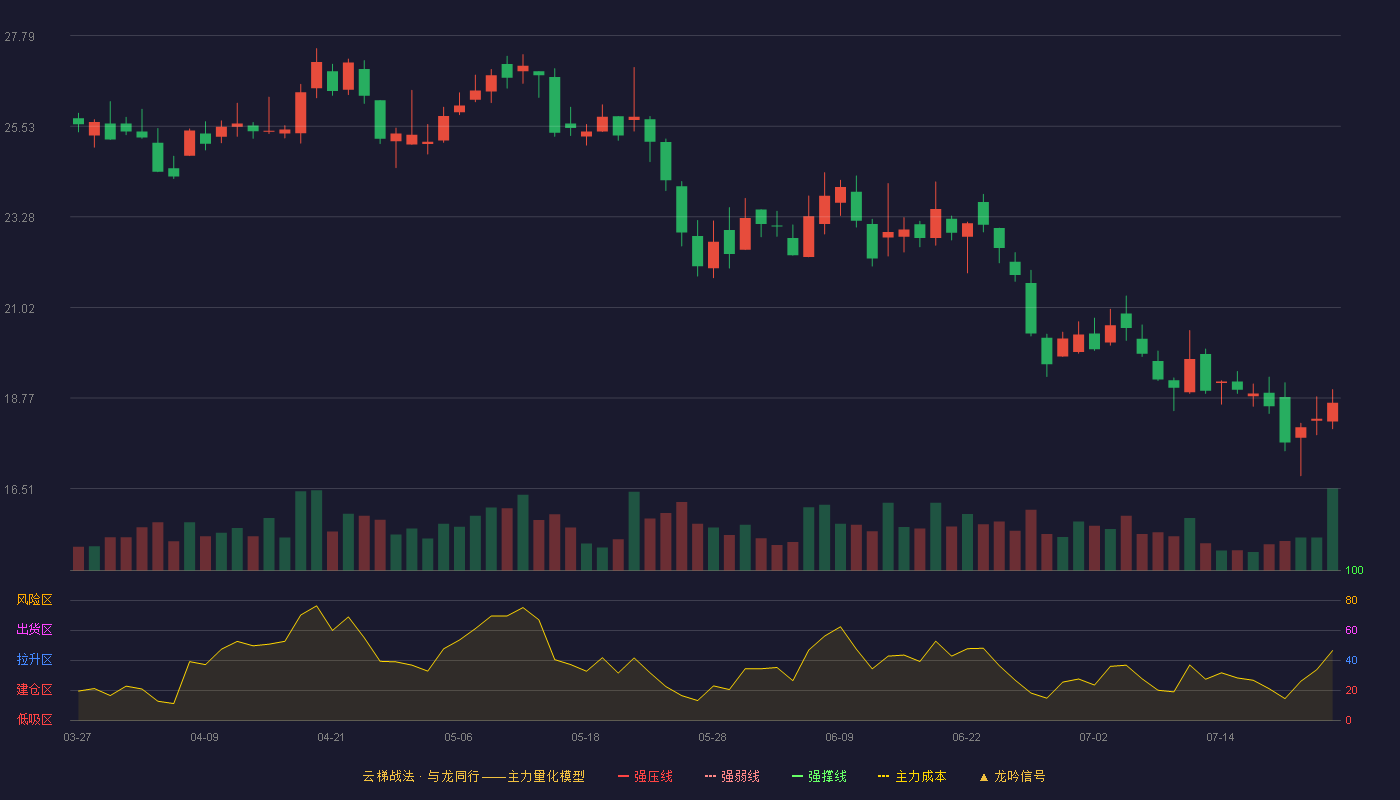Click the 05-18 date label

click(x=585, y=737)
